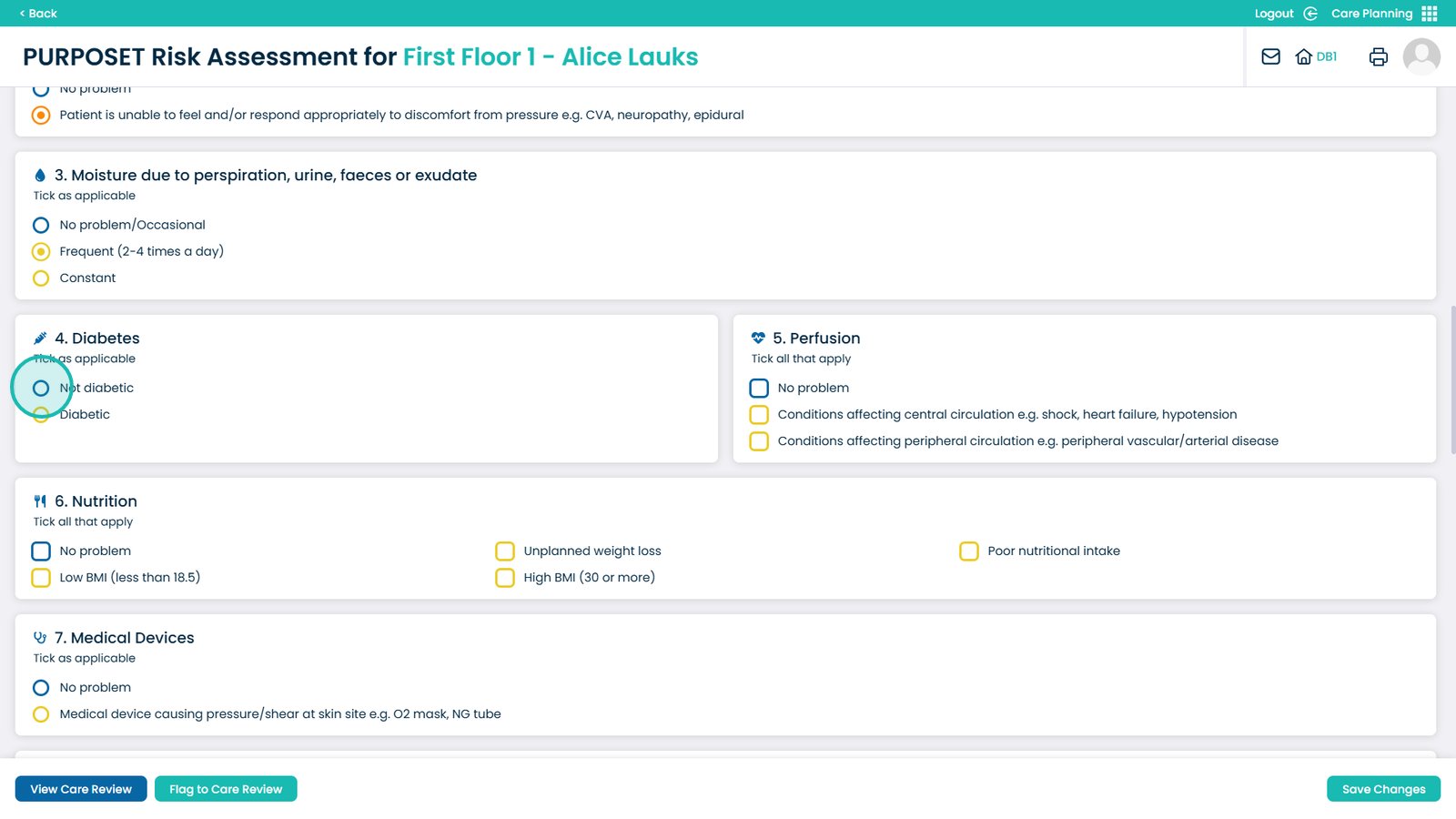Click the Medical Devices stethoscope icon
Screen dimensions: 1456x819
coord(40,638)
